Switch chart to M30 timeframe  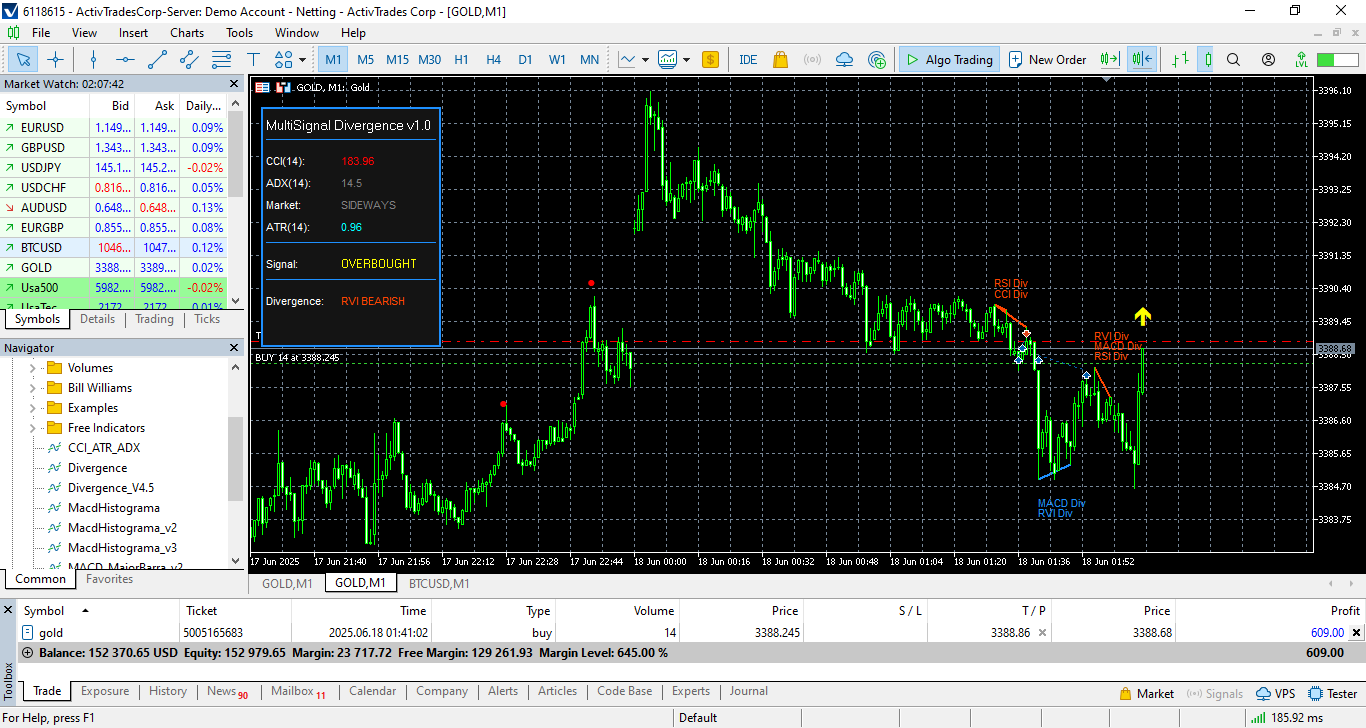click(x=429, y=59)
